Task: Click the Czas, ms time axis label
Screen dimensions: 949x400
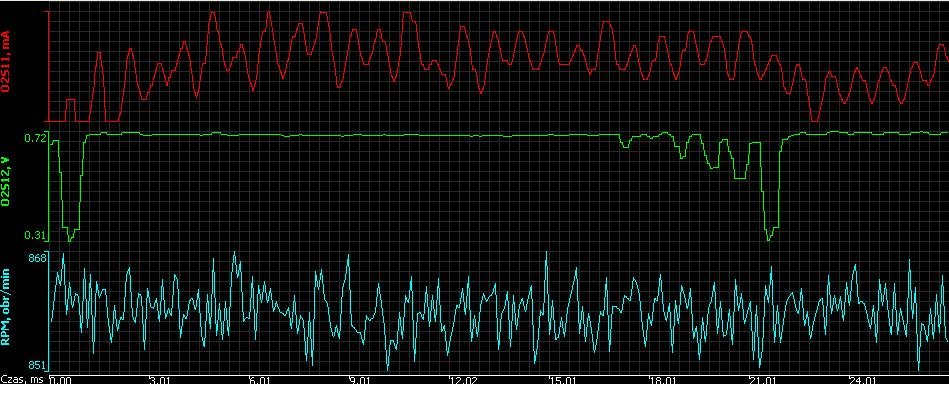Action: click(x=23, y=381)
